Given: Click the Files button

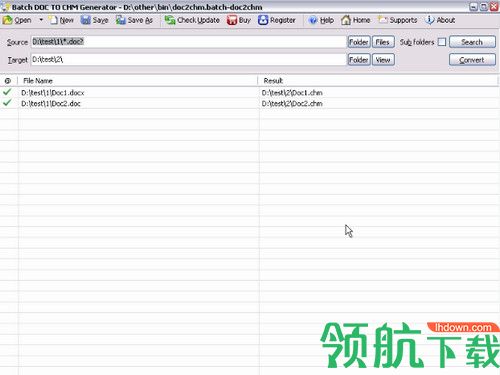Looking at the screenshot, I should pos(383,42).
